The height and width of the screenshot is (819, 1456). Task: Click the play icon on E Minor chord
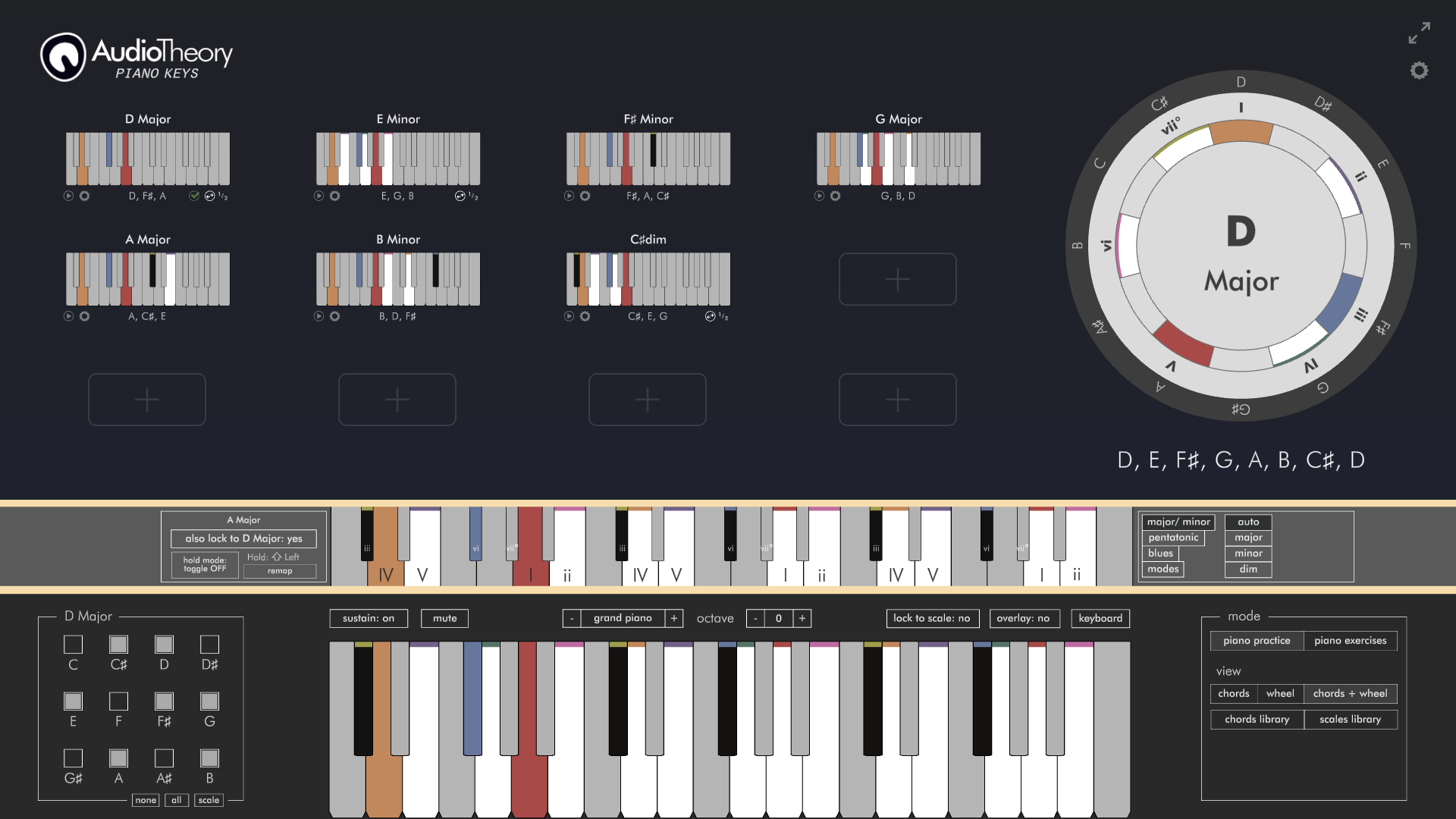coord(320,195)
